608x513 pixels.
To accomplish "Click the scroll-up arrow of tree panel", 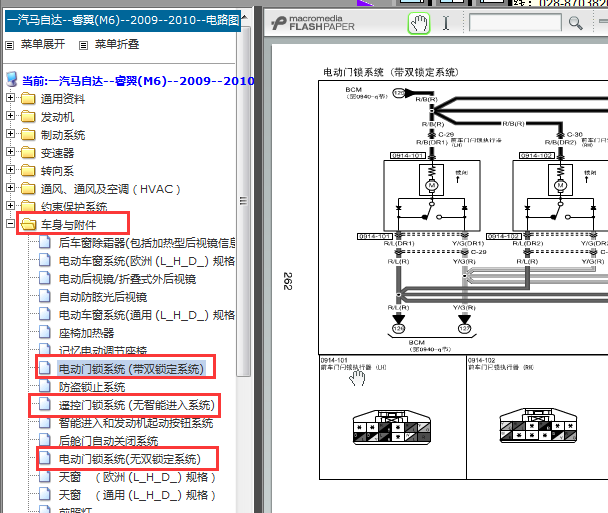I will (244, 16).
